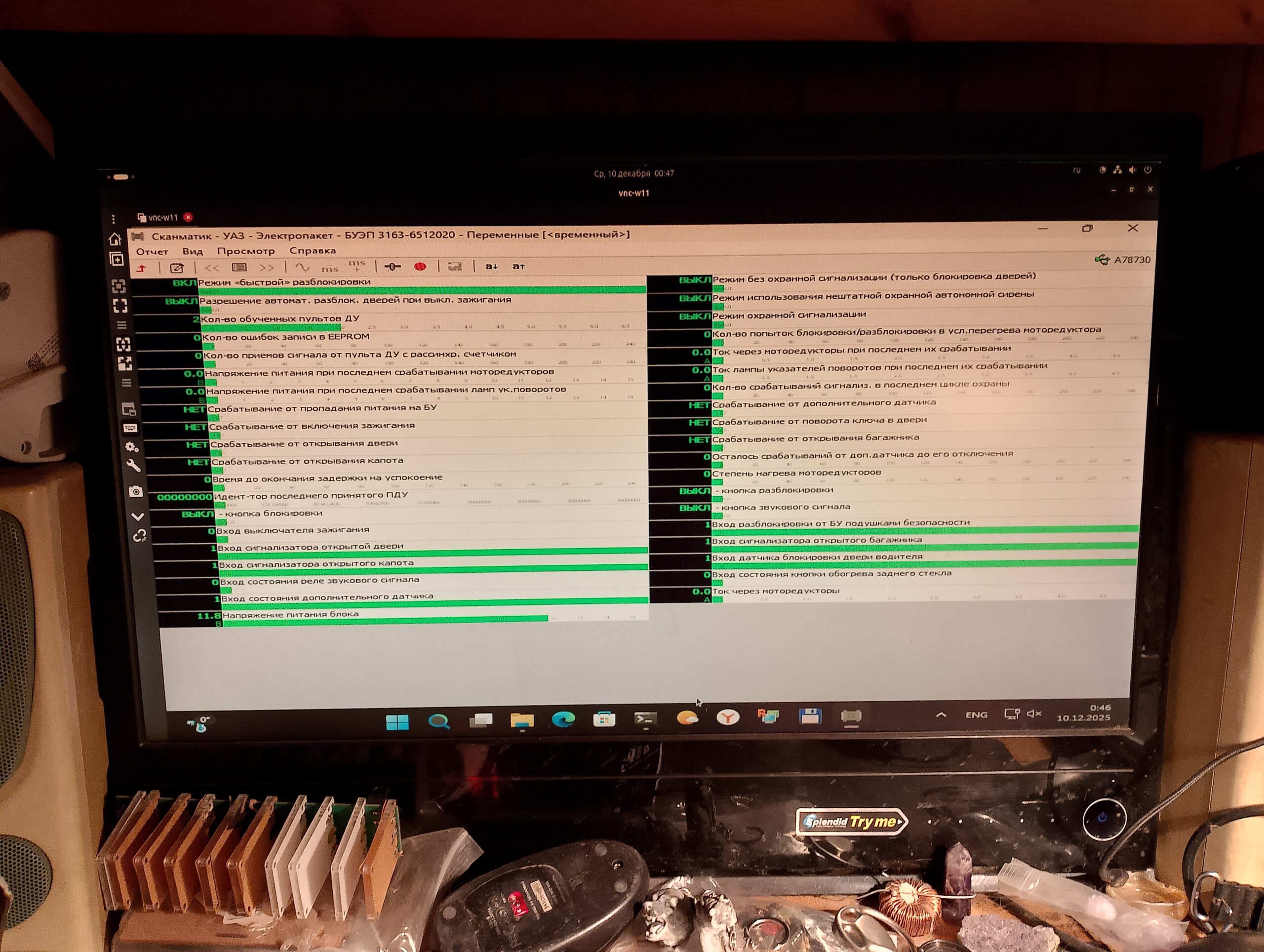Click the red record button in toolbar
The image size is (1264, 952).
(420, 267)
